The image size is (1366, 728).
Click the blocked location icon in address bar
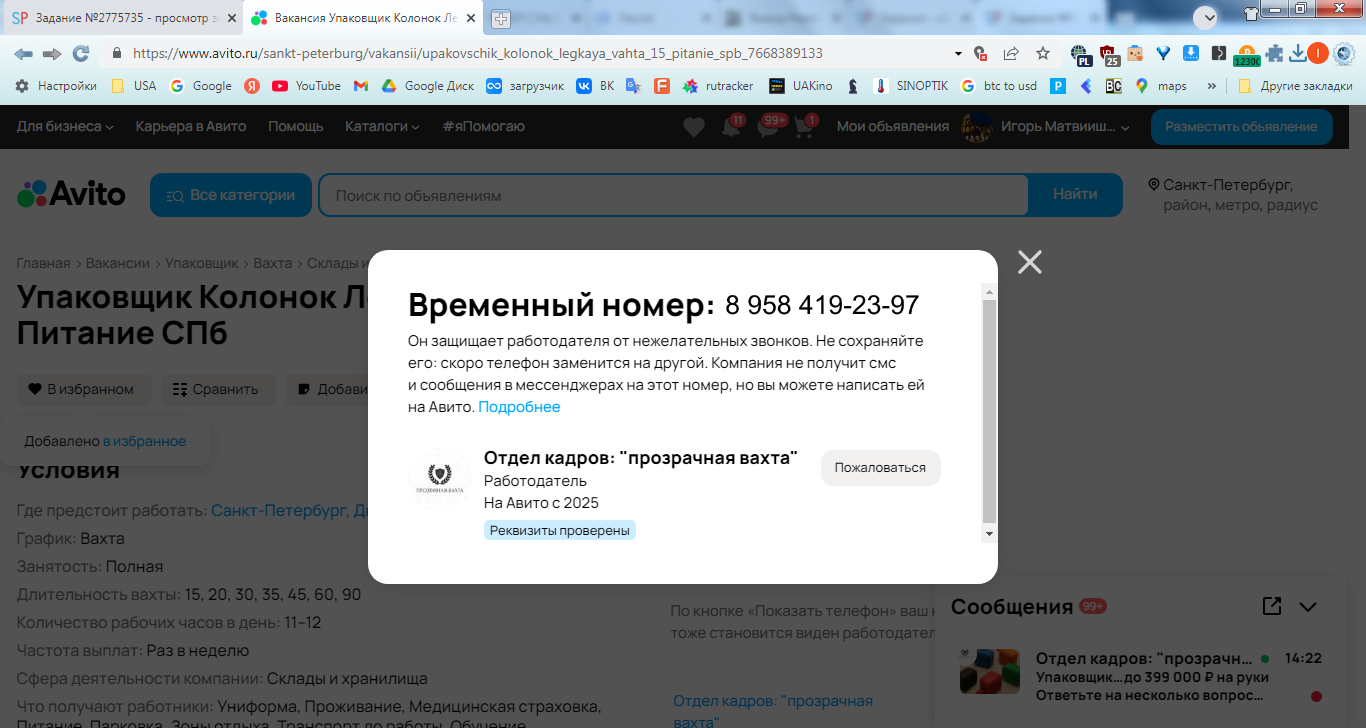981,53
